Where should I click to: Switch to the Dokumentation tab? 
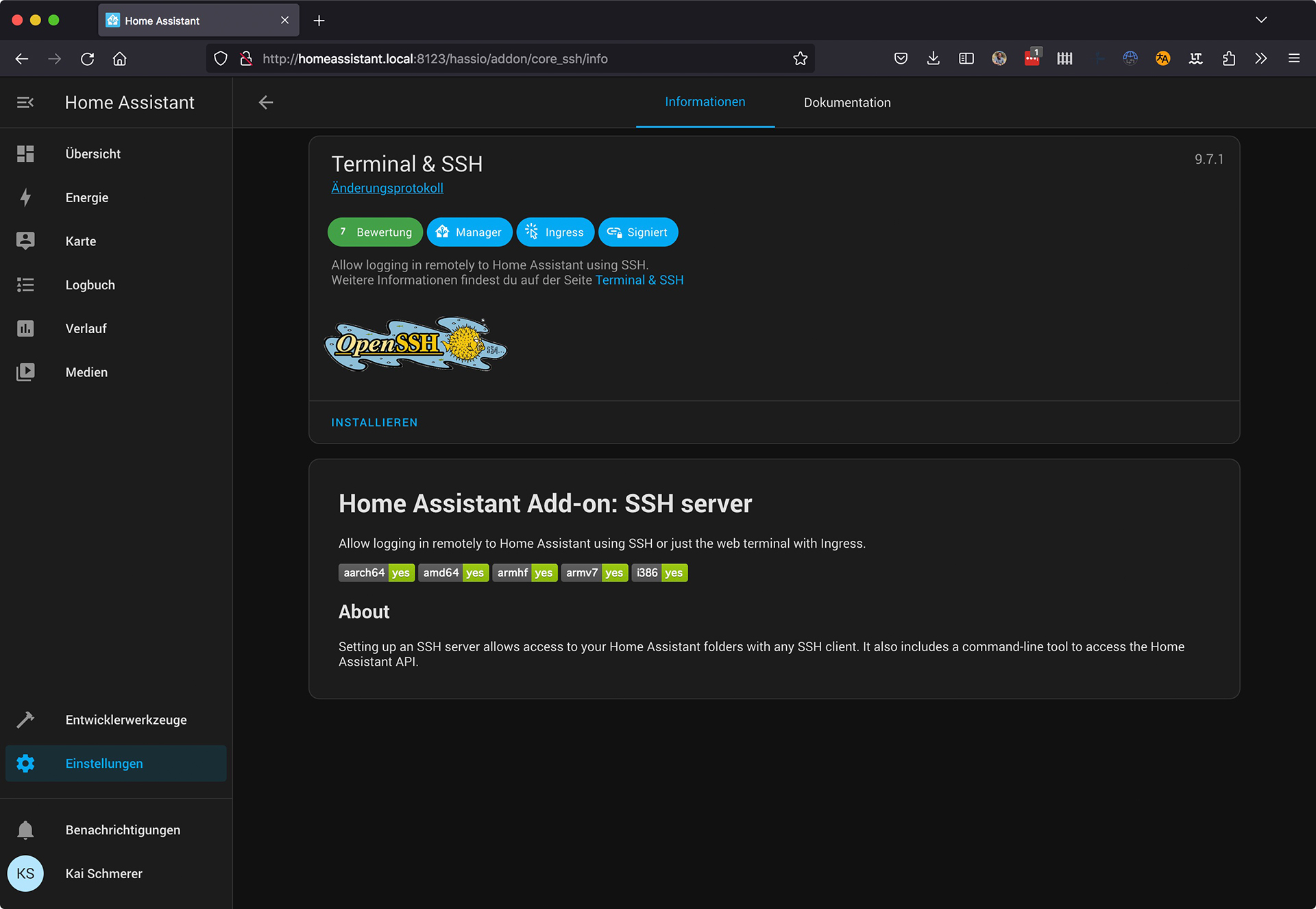click(x=847, y=103)
